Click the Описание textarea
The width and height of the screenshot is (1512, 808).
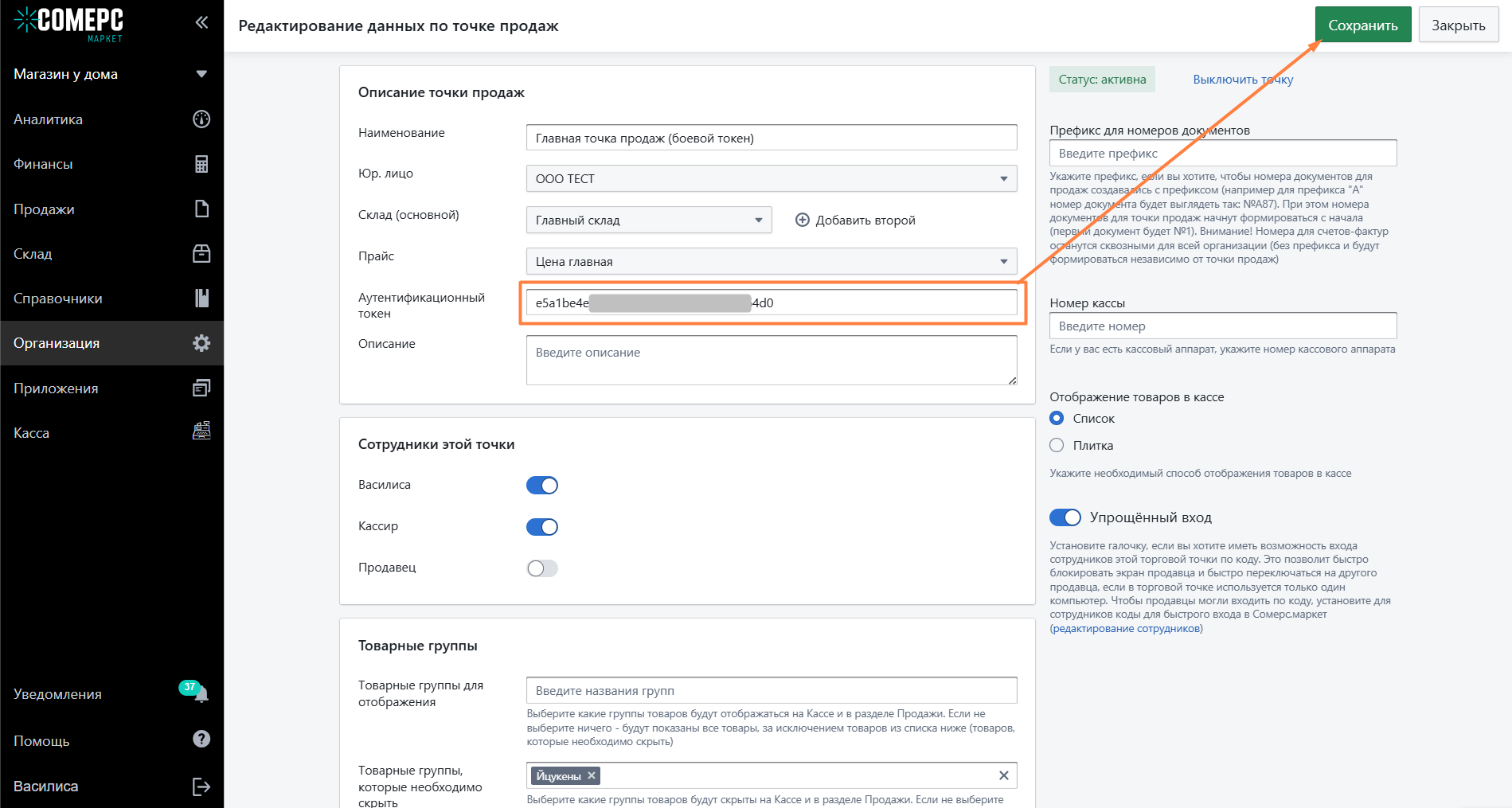(x=772, y=360)
